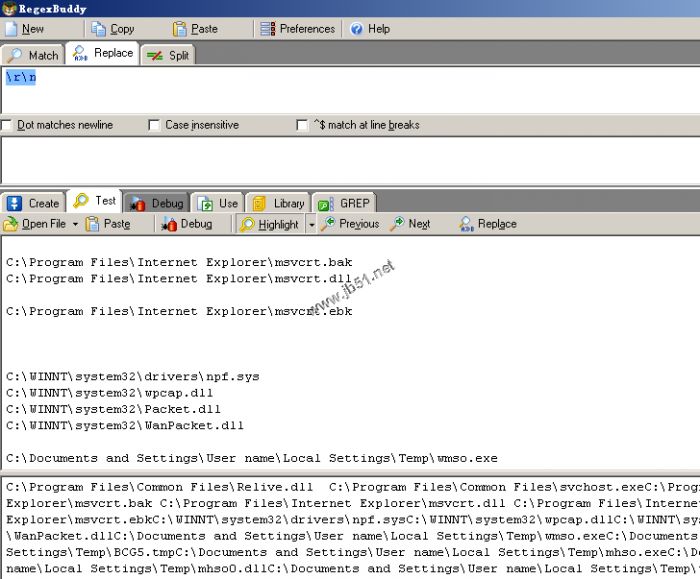Click the New document icon
Screen dimensions: 700x579
click(10, 29)
